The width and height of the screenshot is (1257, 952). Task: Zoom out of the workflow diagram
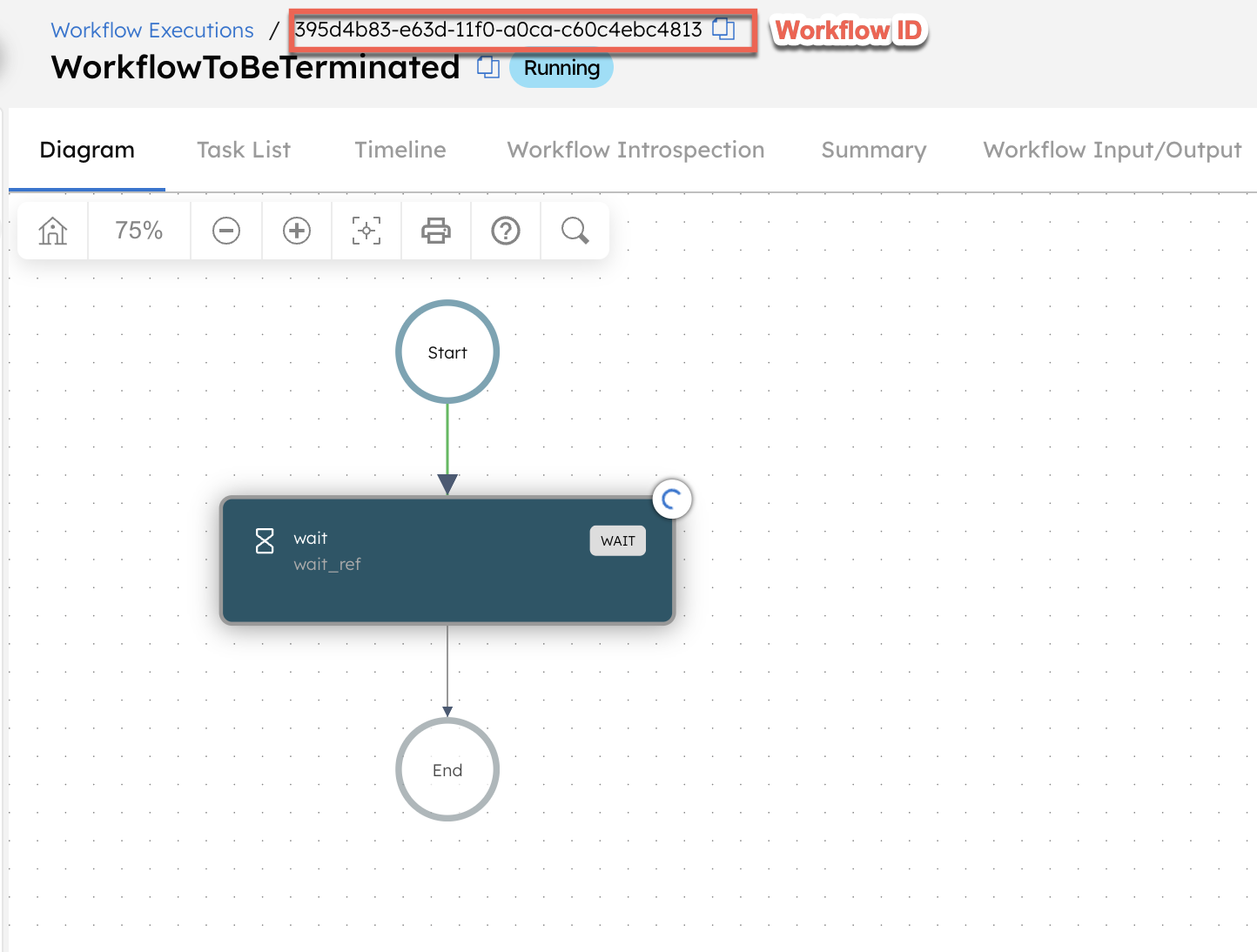pos(226,231)
